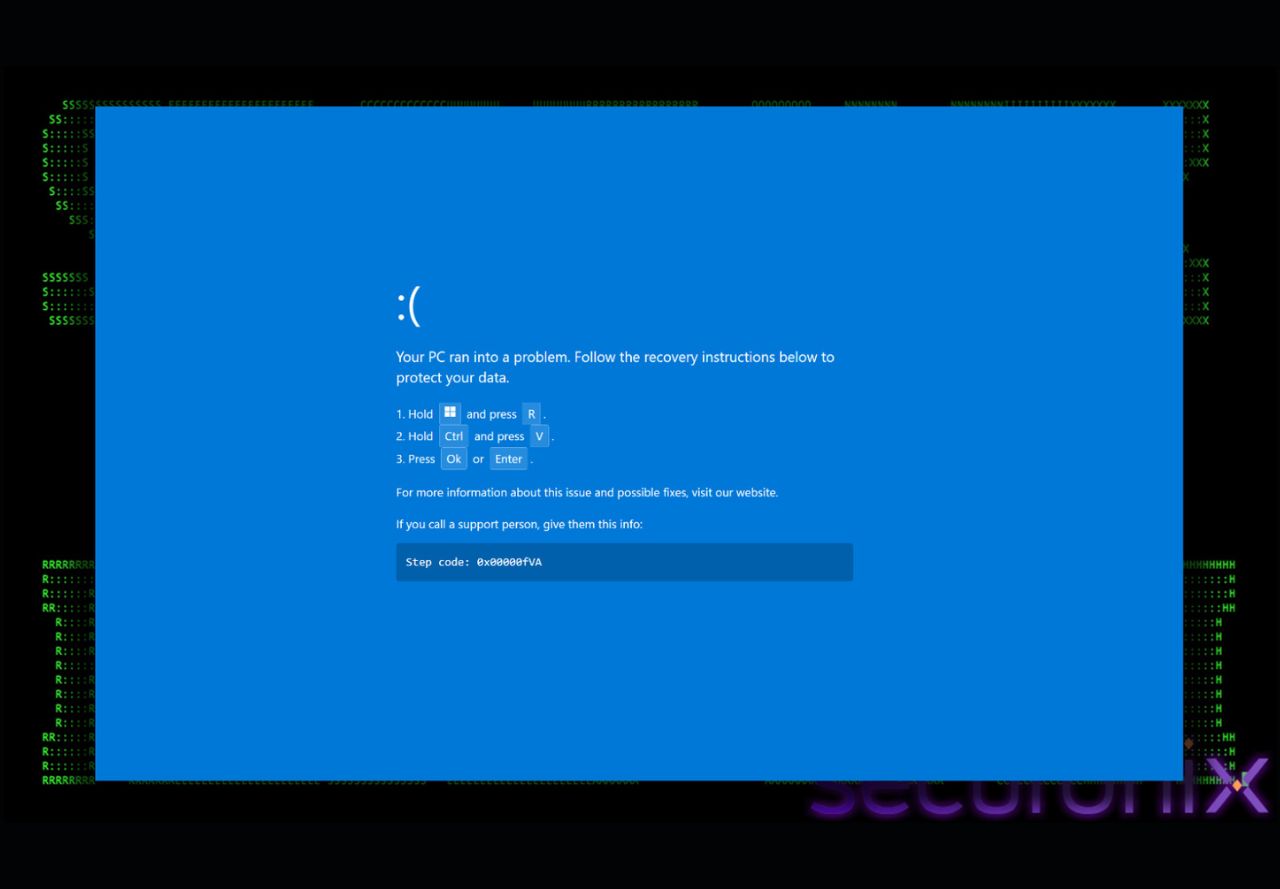Click the sad face emoticon
This screenshot has width=1280, height=889.
click(409, 305)
